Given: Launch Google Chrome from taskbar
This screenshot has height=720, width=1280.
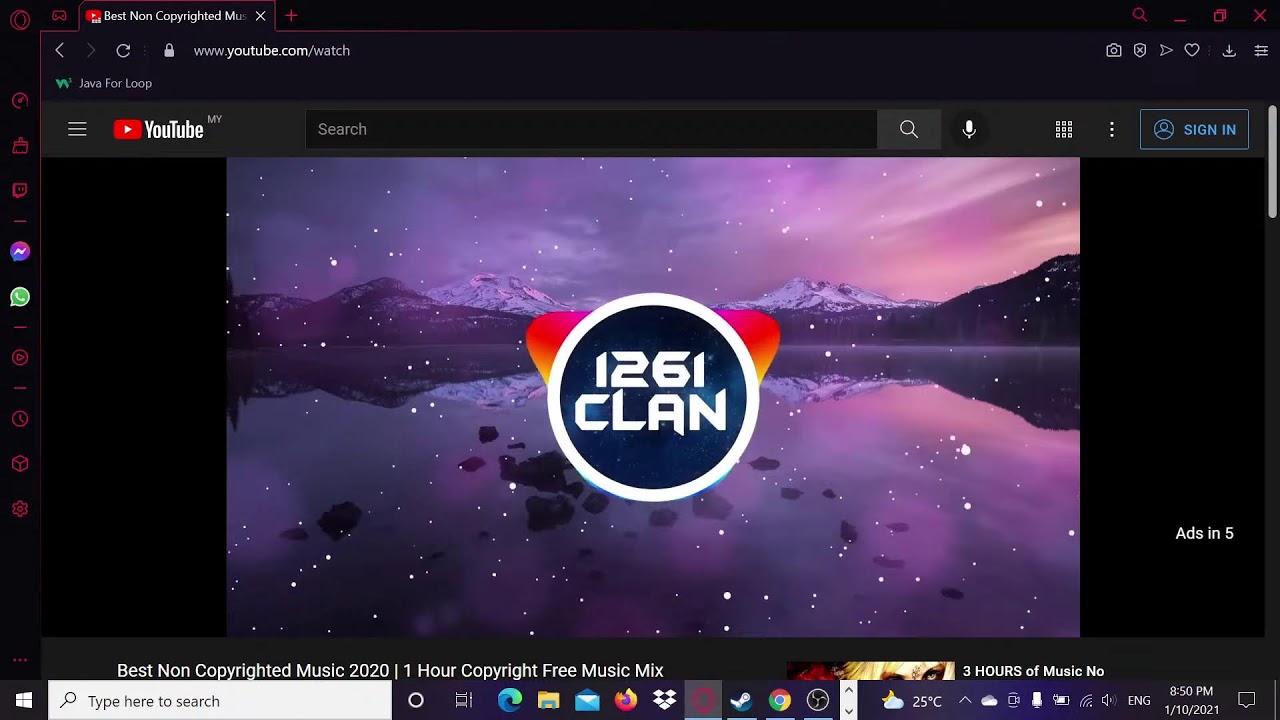Looking at the screenshot, I should click(780, 701).
